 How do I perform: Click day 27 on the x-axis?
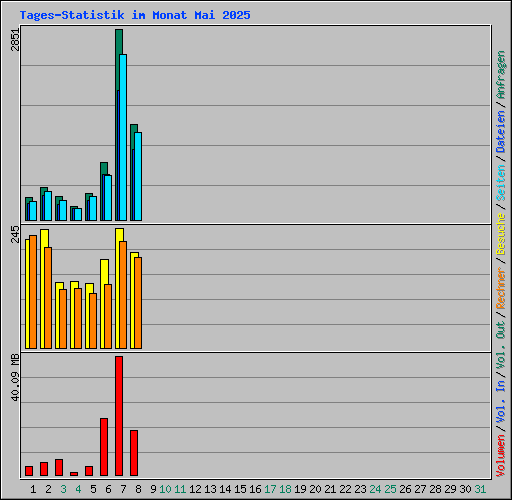pos(420,489)
